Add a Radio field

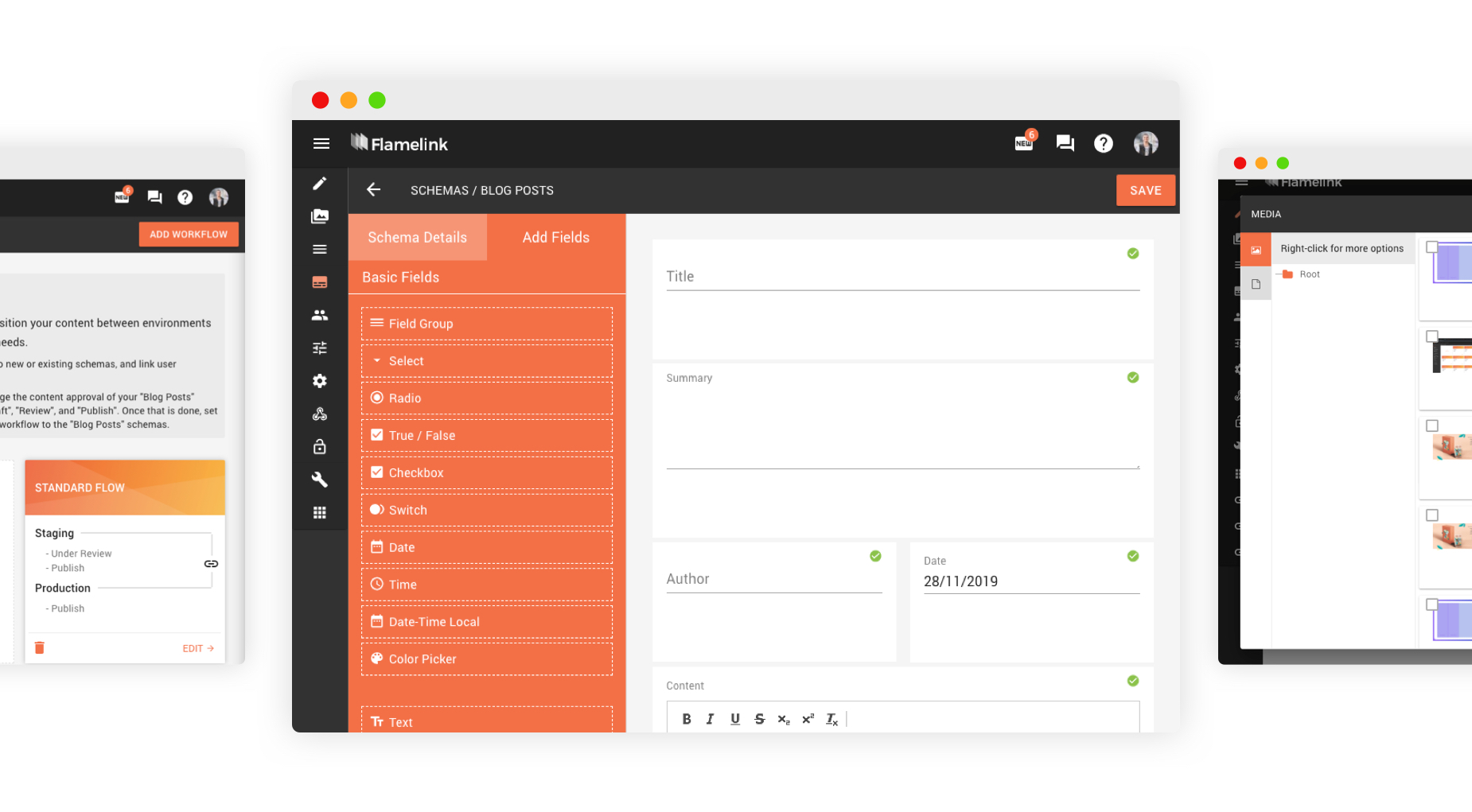click(487, 398)
